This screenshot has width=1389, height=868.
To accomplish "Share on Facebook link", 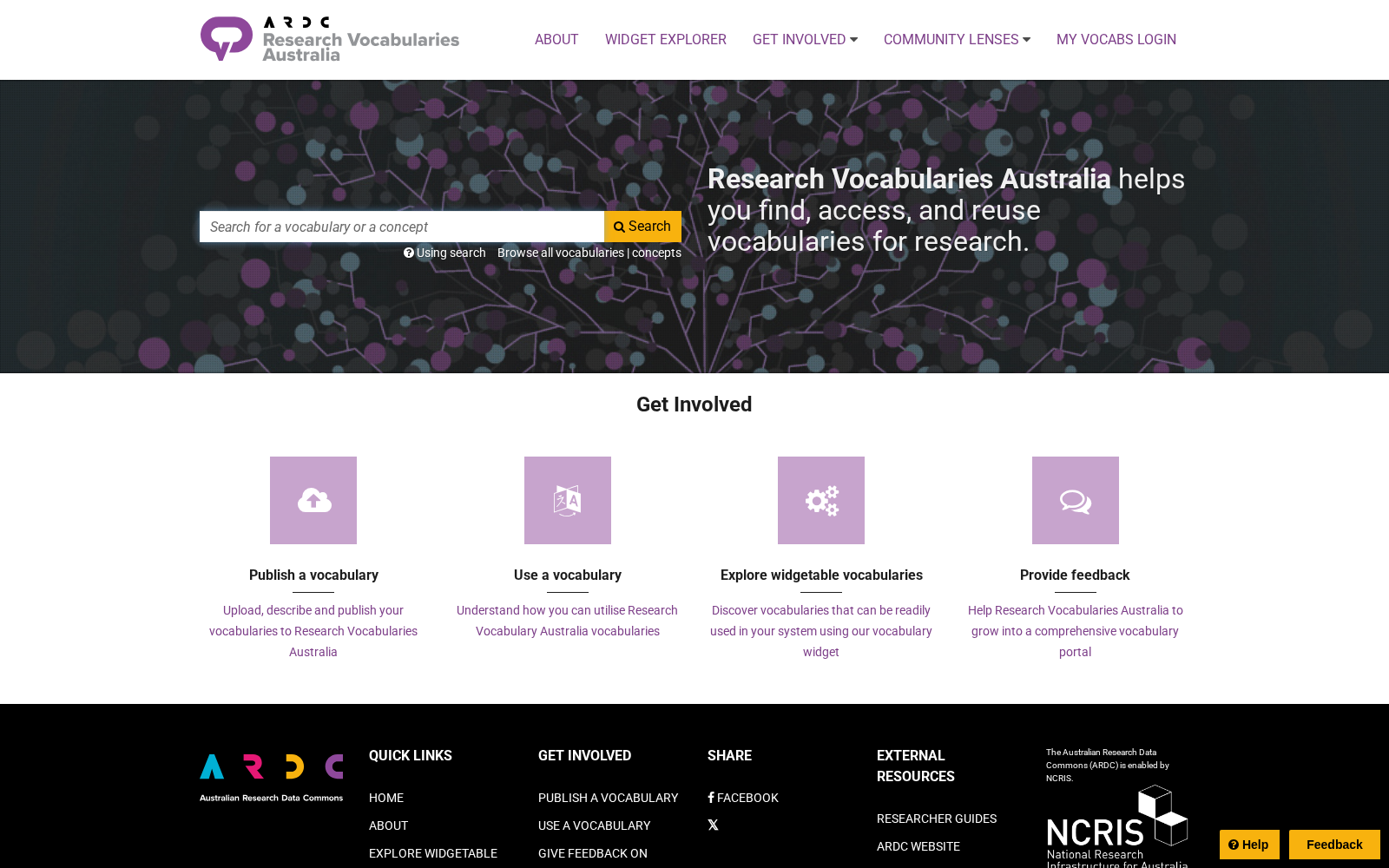I will click(743, 798).
